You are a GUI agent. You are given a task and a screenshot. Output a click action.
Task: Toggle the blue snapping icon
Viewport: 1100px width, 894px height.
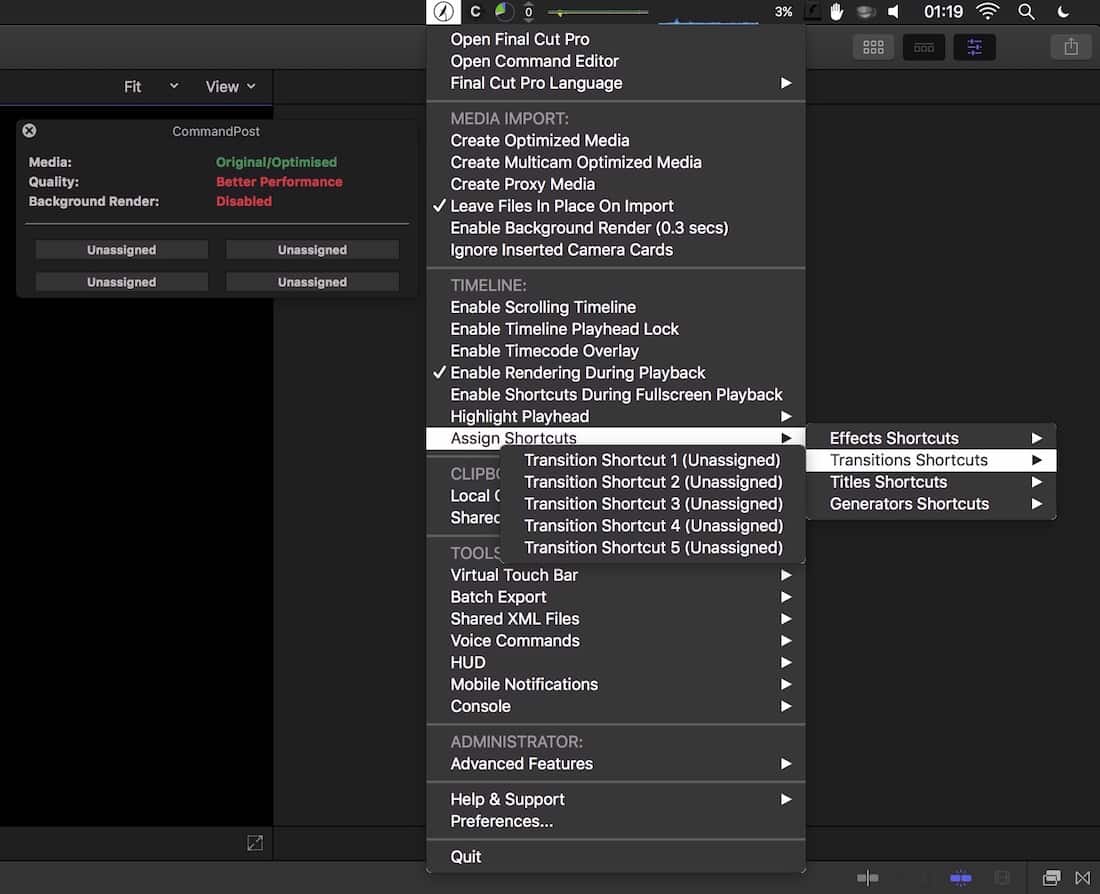pos(960,878)
